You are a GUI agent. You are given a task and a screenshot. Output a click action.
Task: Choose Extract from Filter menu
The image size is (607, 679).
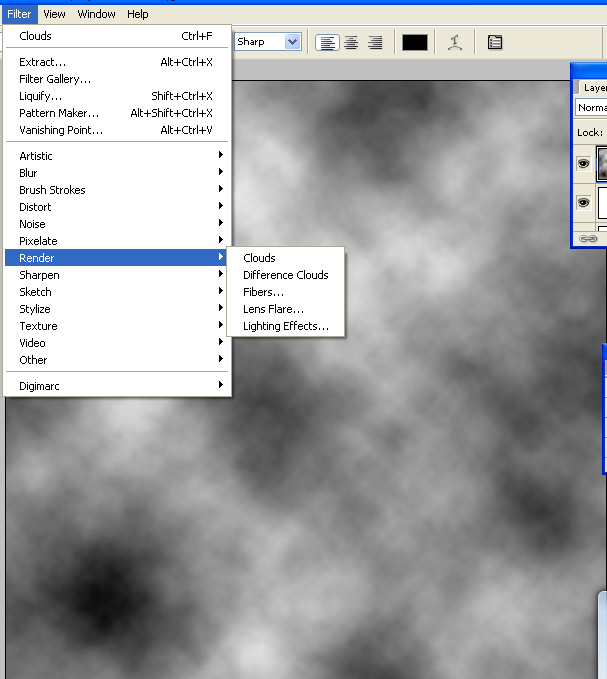(116, 62)
